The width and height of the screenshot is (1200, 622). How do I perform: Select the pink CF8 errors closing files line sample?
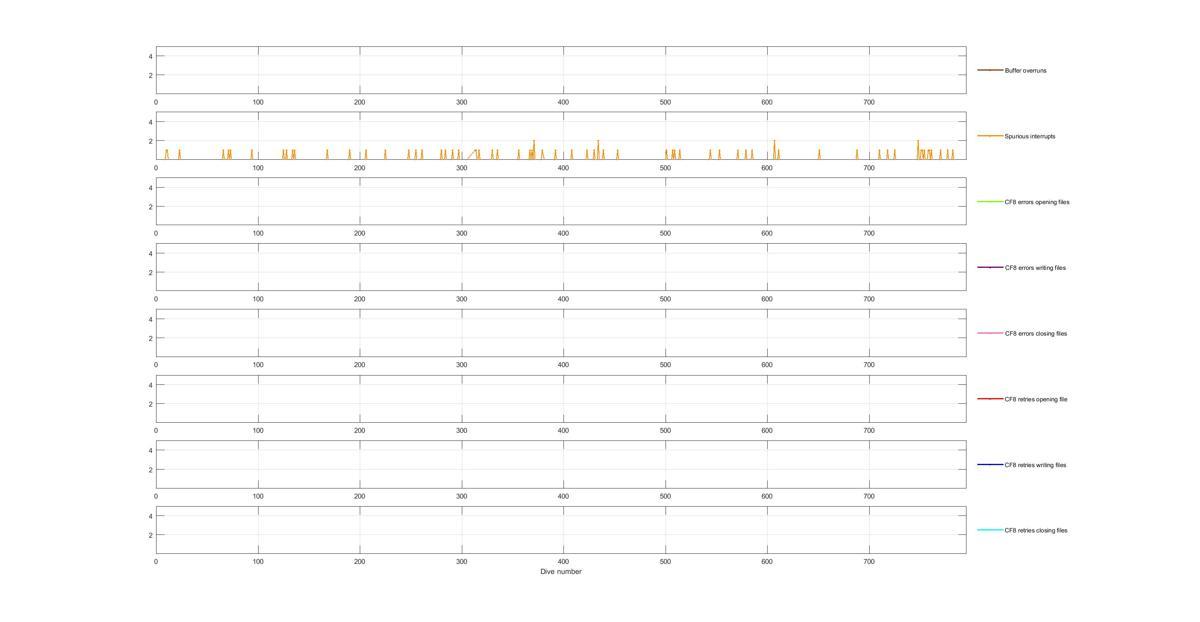tap(990, 333)
